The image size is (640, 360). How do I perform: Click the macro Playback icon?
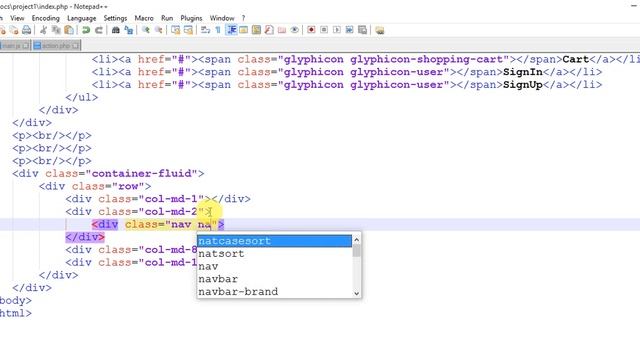(337, 30)
